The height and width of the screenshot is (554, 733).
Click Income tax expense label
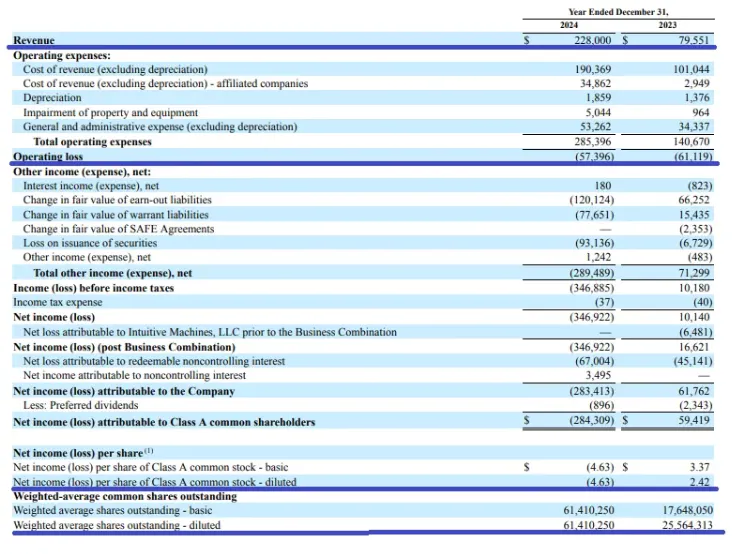pyautogui.click(x=57, y=302)
